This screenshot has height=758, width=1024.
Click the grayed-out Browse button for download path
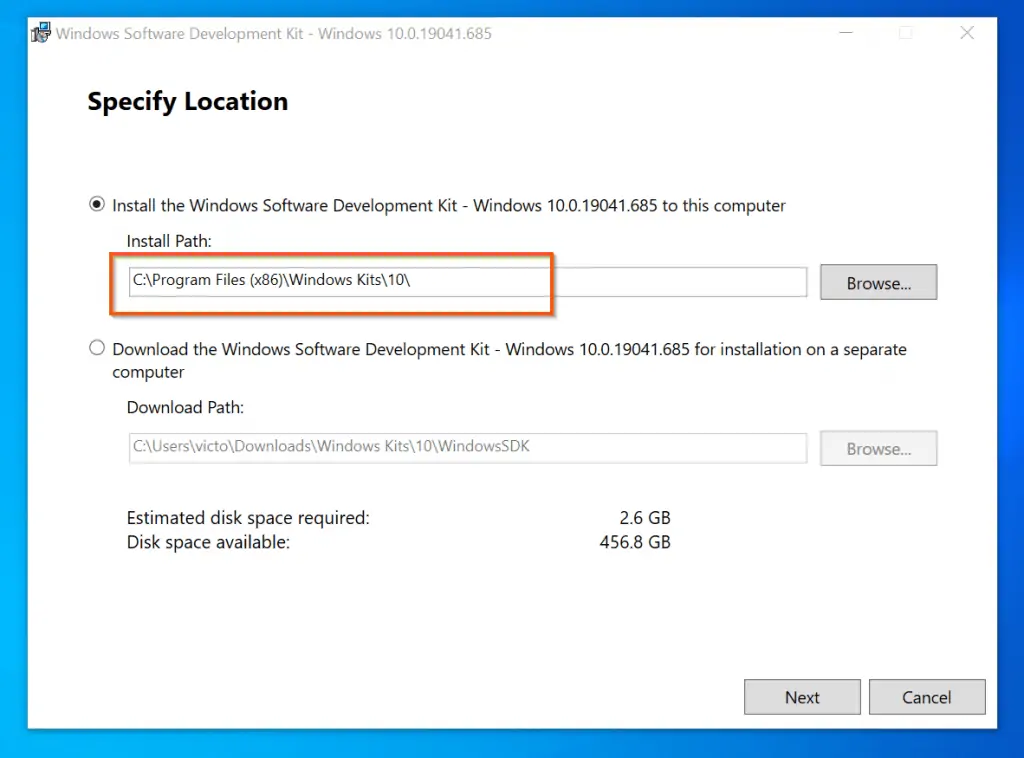click(878, 449)
